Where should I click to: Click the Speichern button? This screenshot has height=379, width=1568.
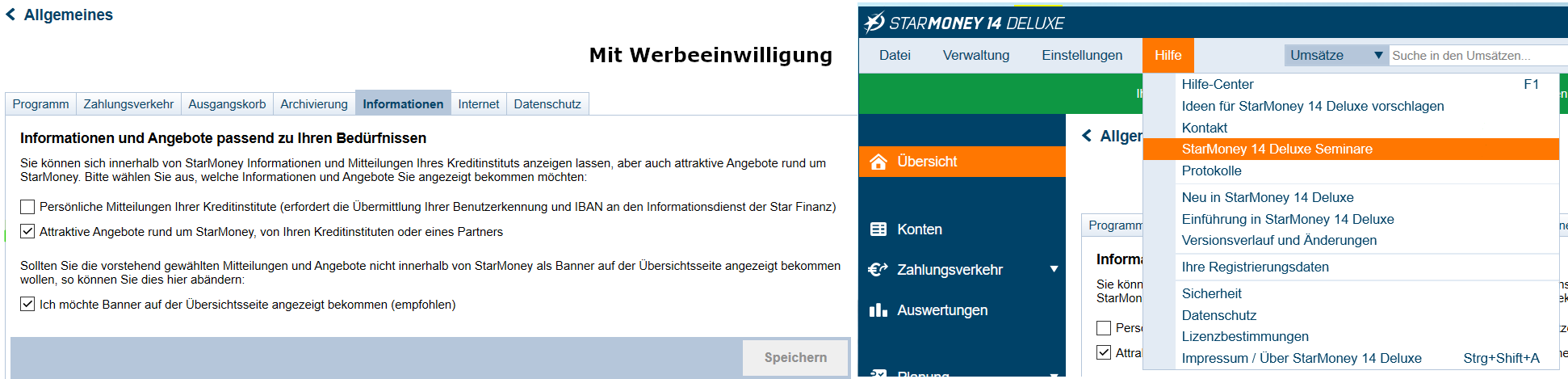point(795,357)
